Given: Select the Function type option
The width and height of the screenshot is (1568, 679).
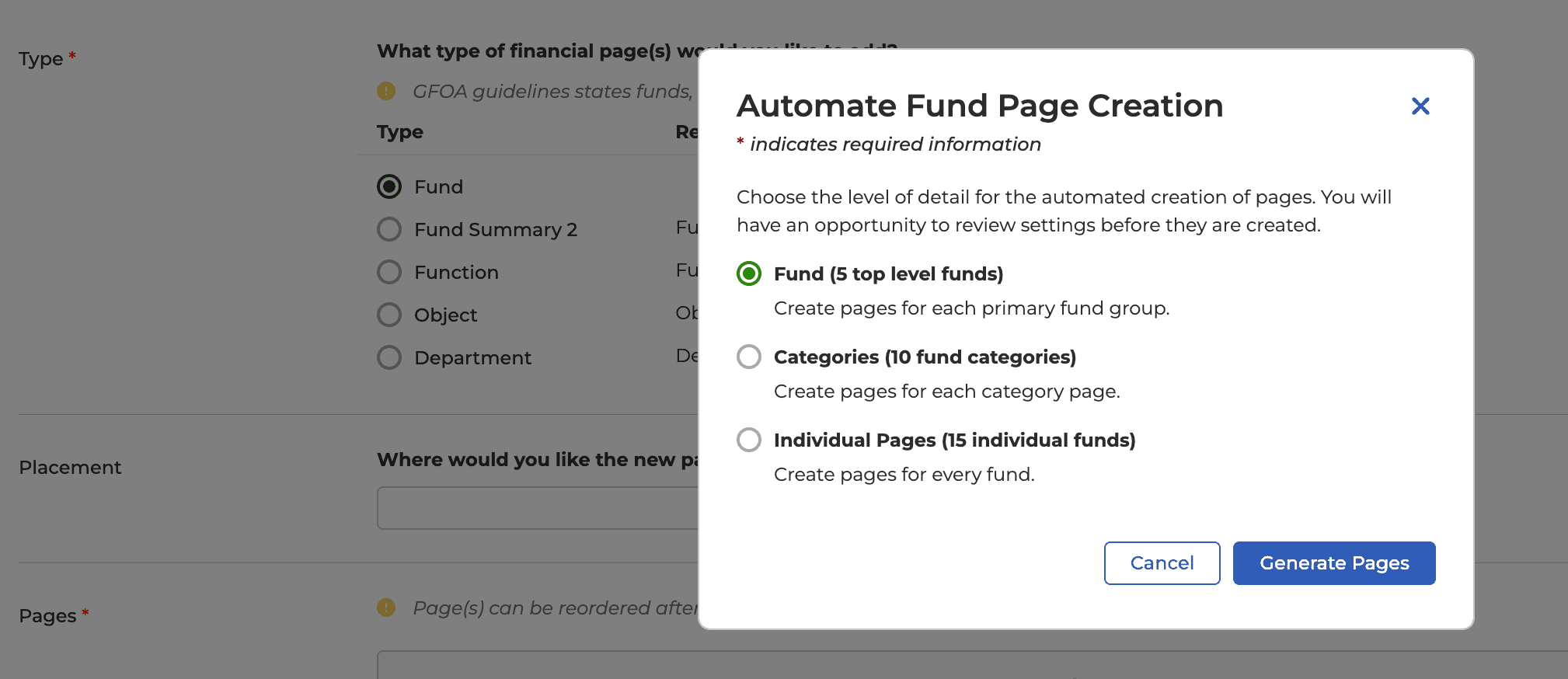Looking at the screenshot, I should point(389,272).
